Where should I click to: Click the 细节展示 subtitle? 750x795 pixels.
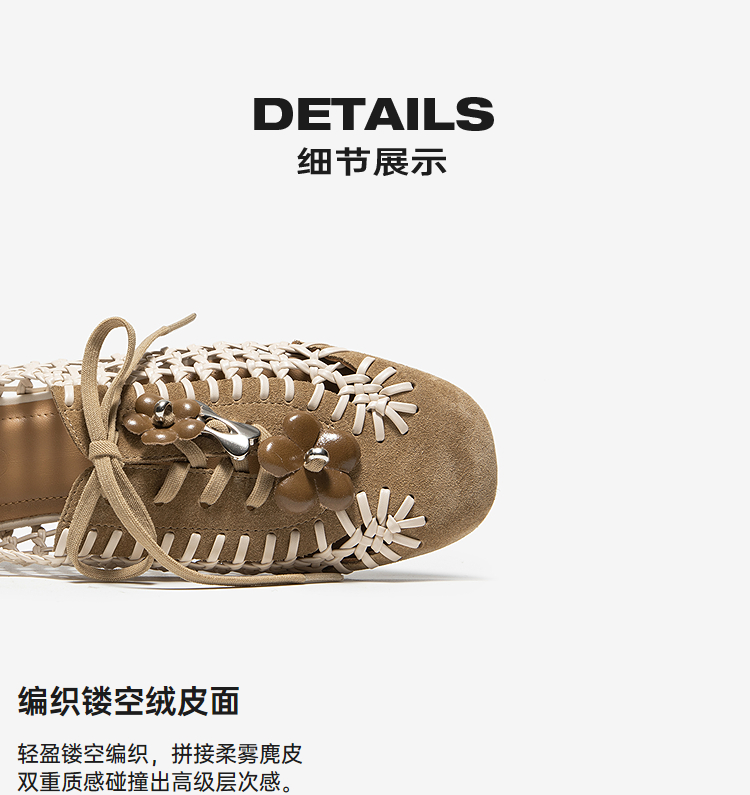click(x=372, y=162)
